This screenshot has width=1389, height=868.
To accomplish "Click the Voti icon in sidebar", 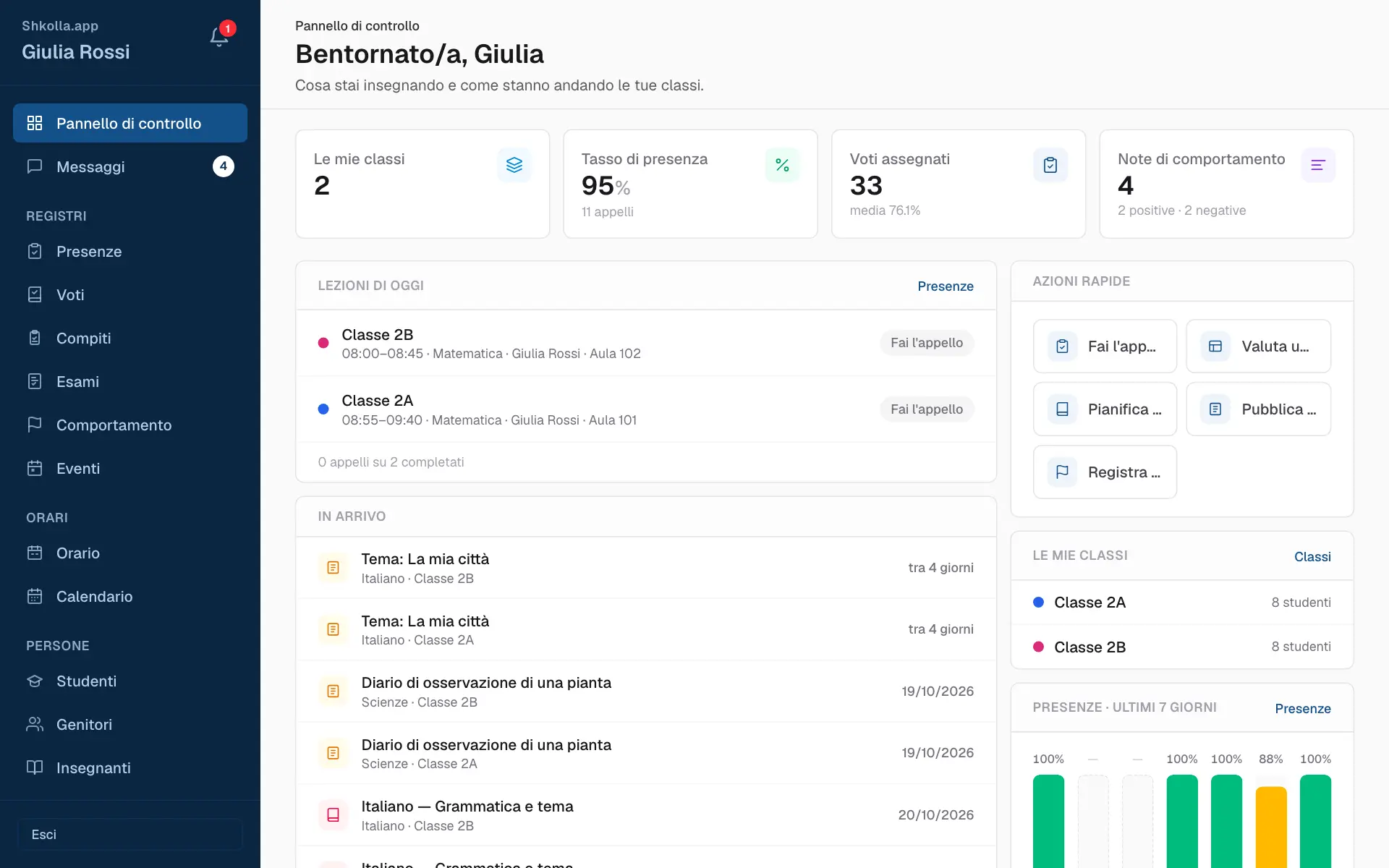I will (35, 294).
